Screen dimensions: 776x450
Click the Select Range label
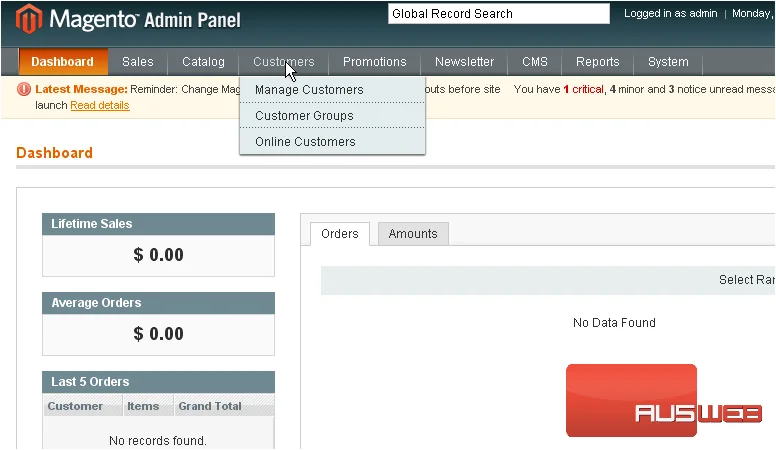point(747,280)
